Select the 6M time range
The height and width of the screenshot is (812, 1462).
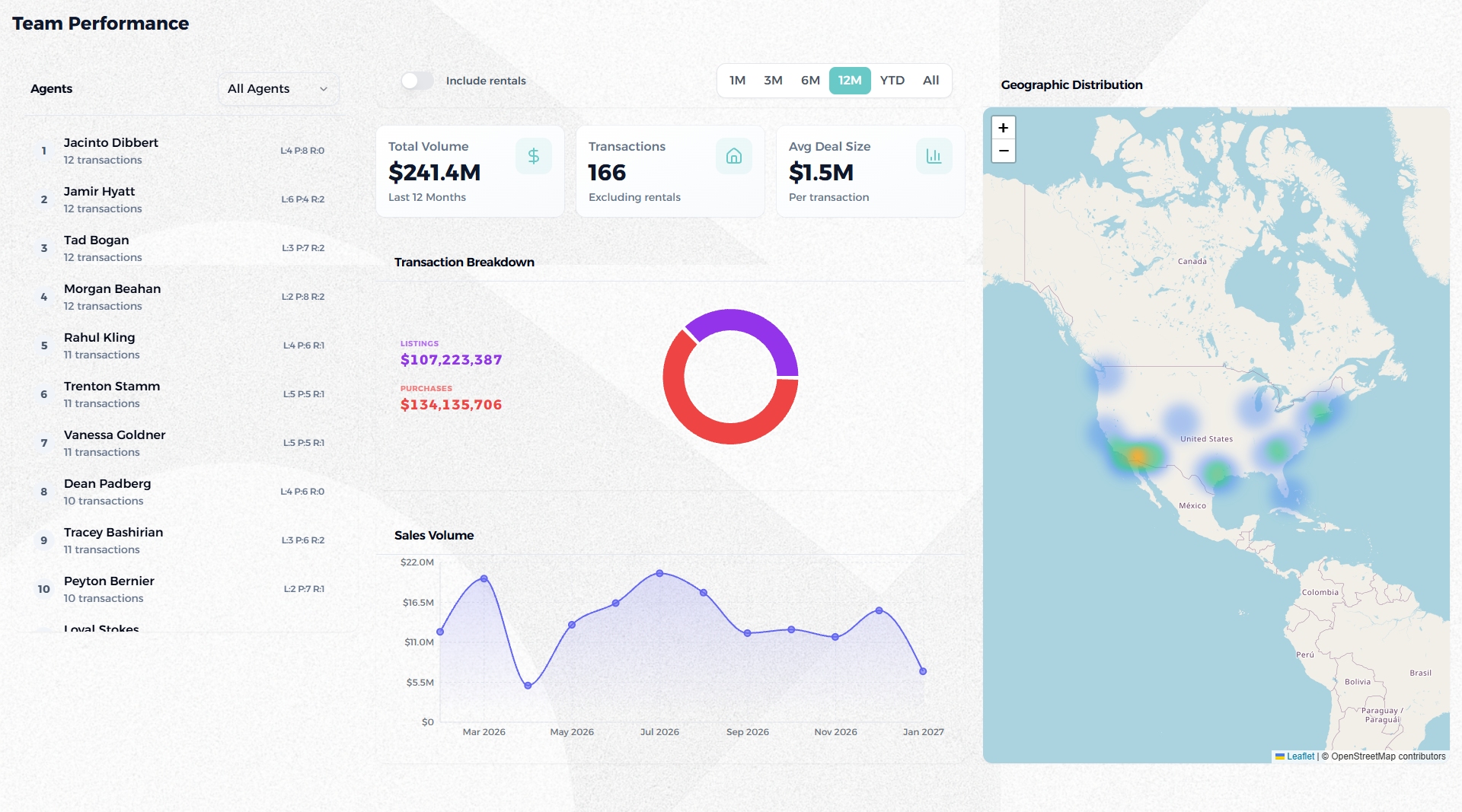point(810,81)
